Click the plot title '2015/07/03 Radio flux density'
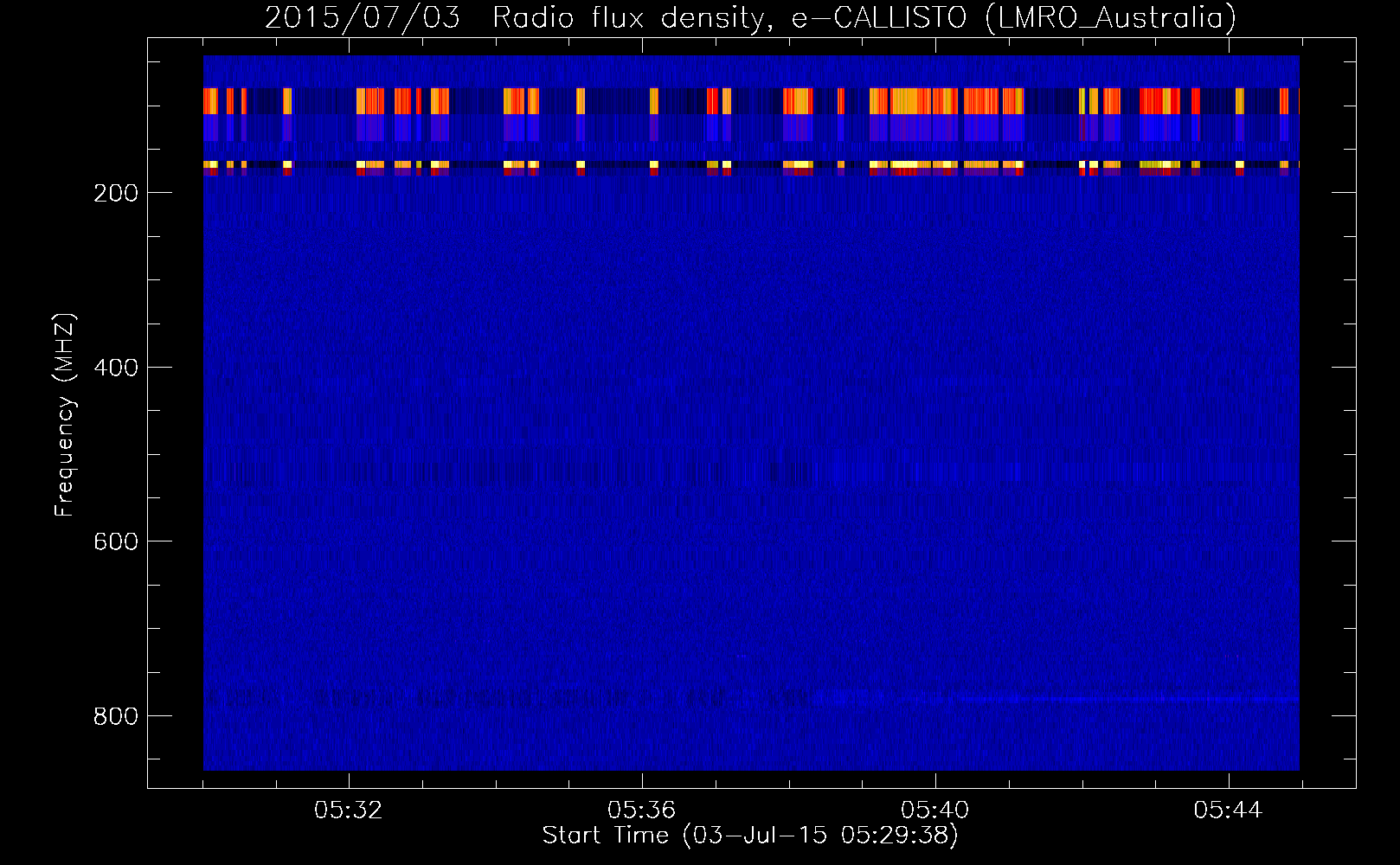Screen dimensions: 1400x865 pos(517,18)
